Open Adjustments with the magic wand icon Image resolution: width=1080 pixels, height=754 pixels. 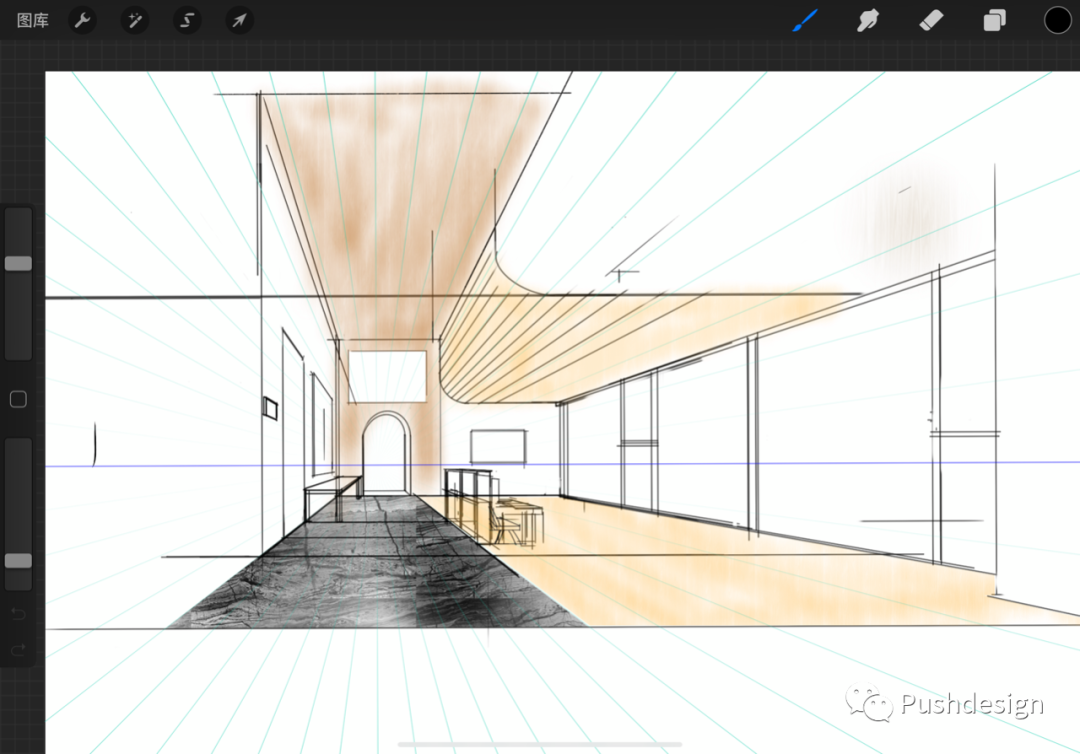[x=135, y=20]
